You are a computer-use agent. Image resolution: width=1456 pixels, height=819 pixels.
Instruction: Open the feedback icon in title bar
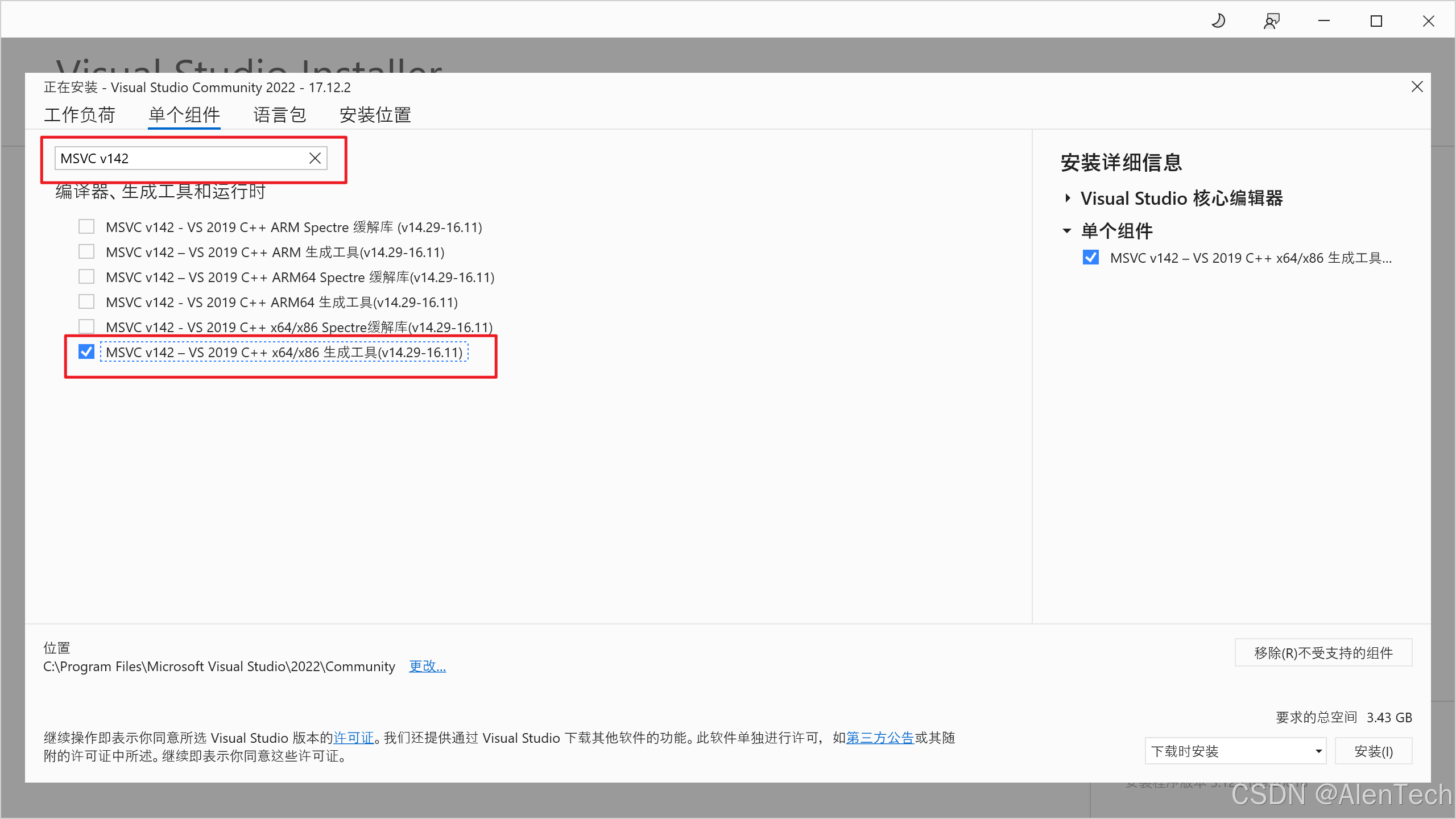pyautogui.click(x=1271, y=21)
